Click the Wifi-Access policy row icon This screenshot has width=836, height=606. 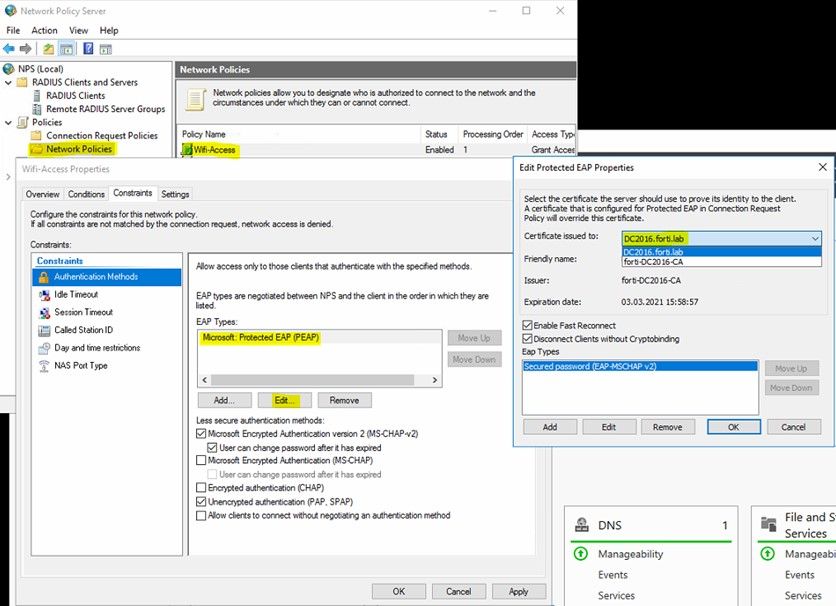(x=187, y=150)
